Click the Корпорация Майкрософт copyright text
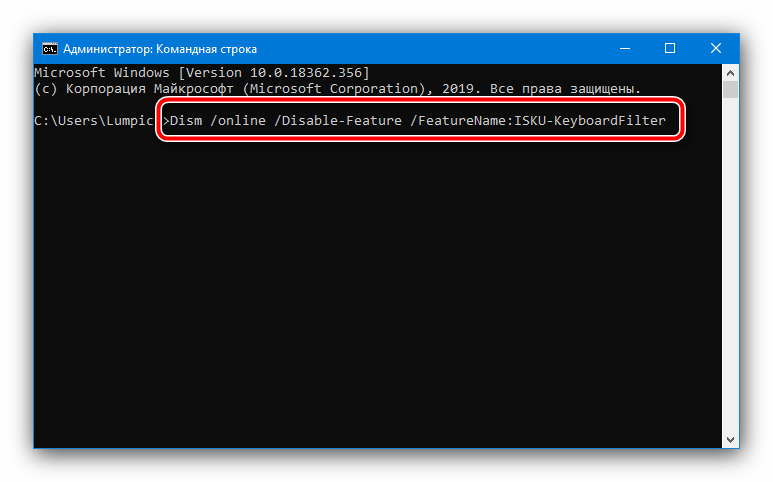The width and height of the screenshot is (773, 482). (x=149, y=89)
